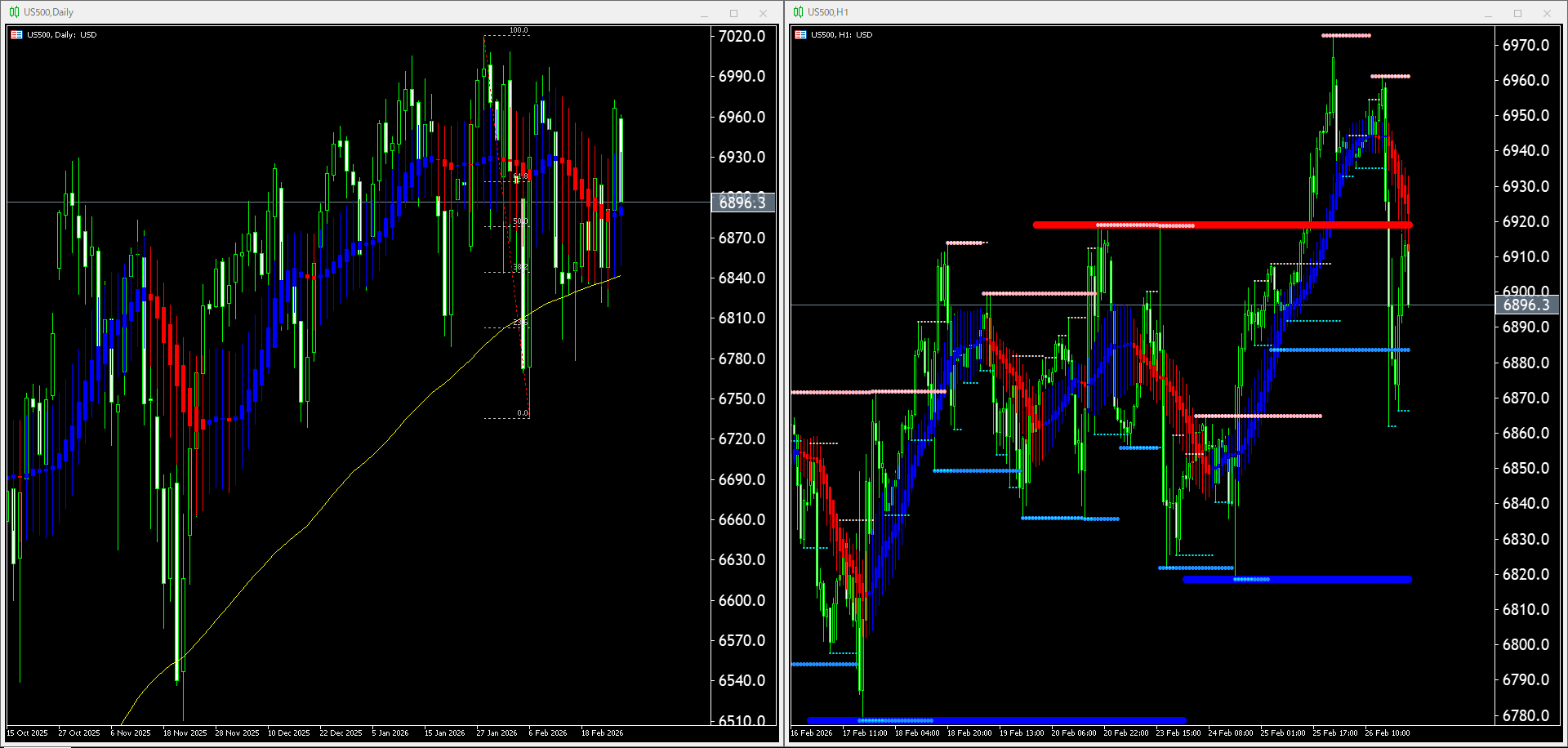Viewport: 1568px width, 748px height.
Task: Click the 6850.0 price on H1 scale
Action: tap(1526, 468)
